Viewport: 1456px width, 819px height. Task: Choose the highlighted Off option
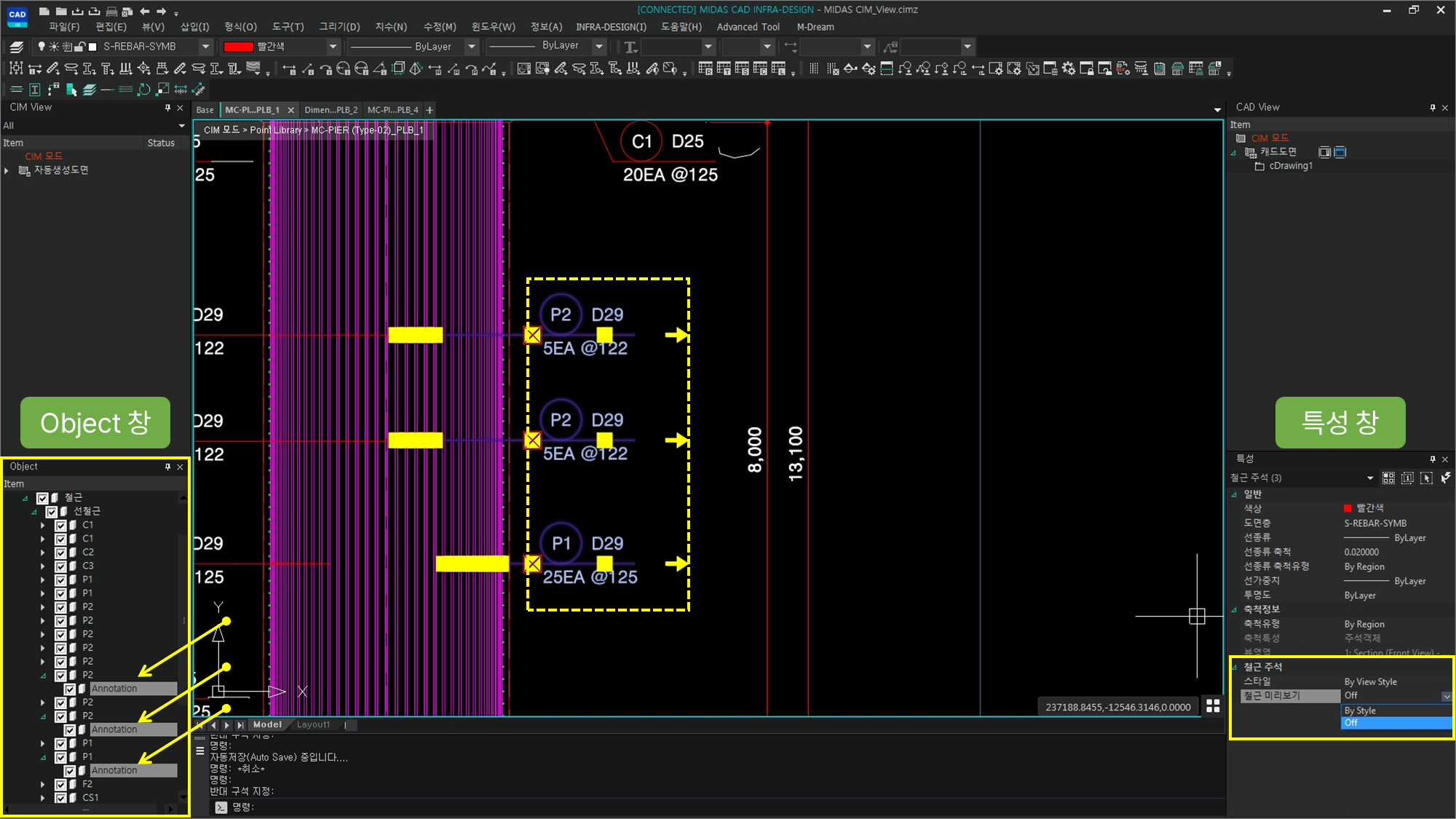(x=1396, y=723)
